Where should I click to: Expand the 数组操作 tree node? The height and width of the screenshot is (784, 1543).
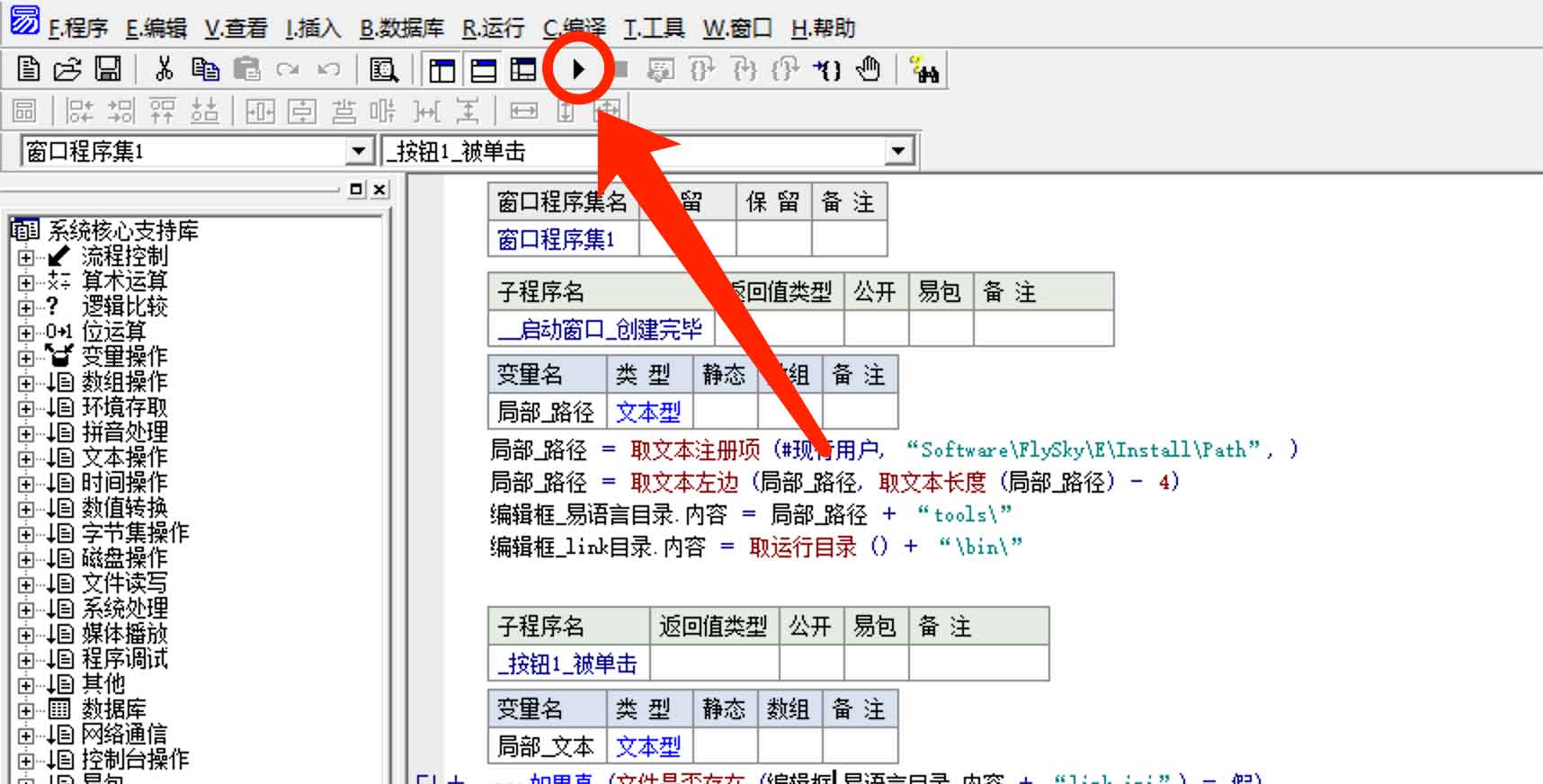pos(25,383)
